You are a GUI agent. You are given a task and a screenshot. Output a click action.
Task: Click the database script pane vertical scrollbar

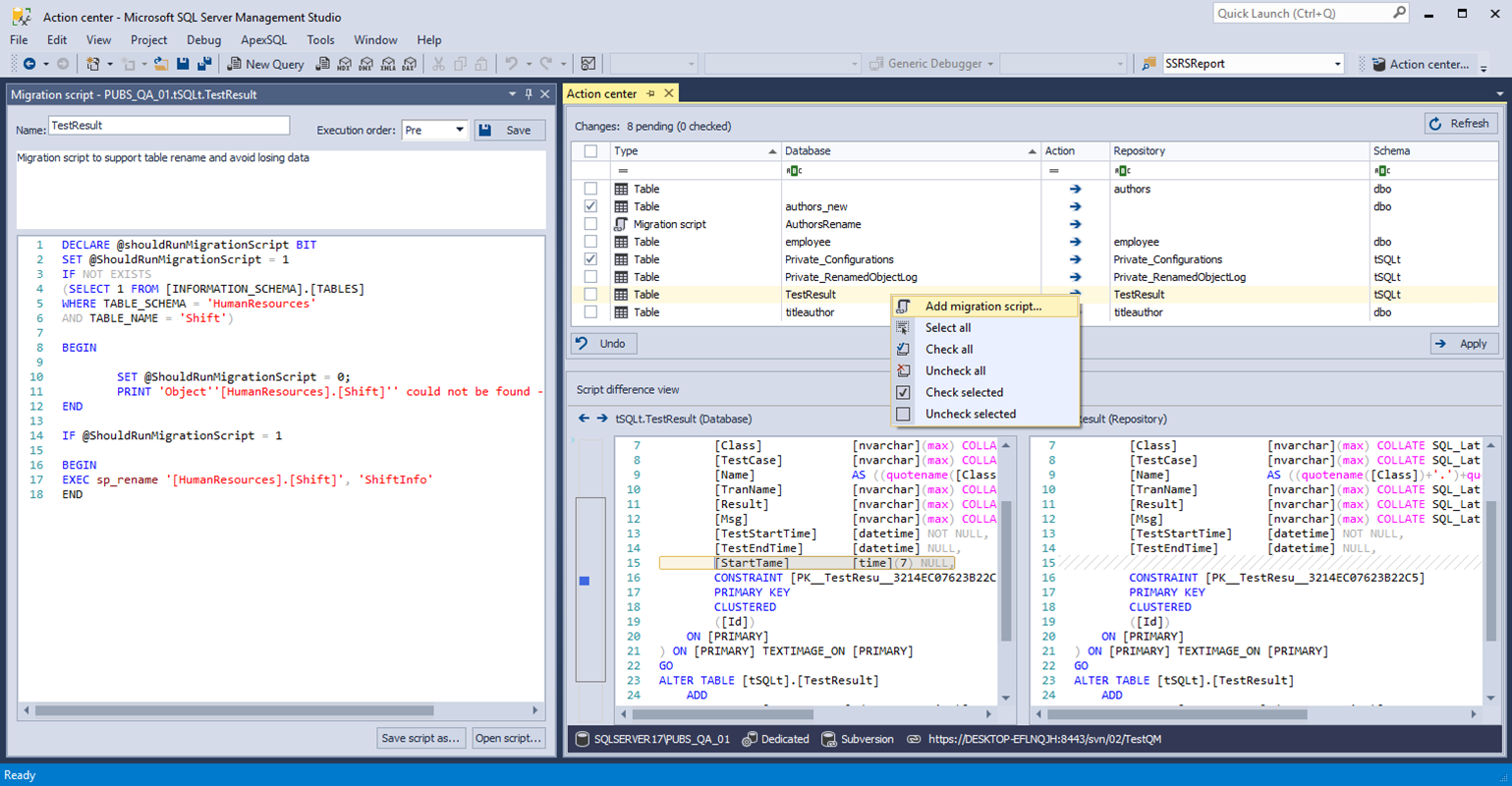point(1006,569)
